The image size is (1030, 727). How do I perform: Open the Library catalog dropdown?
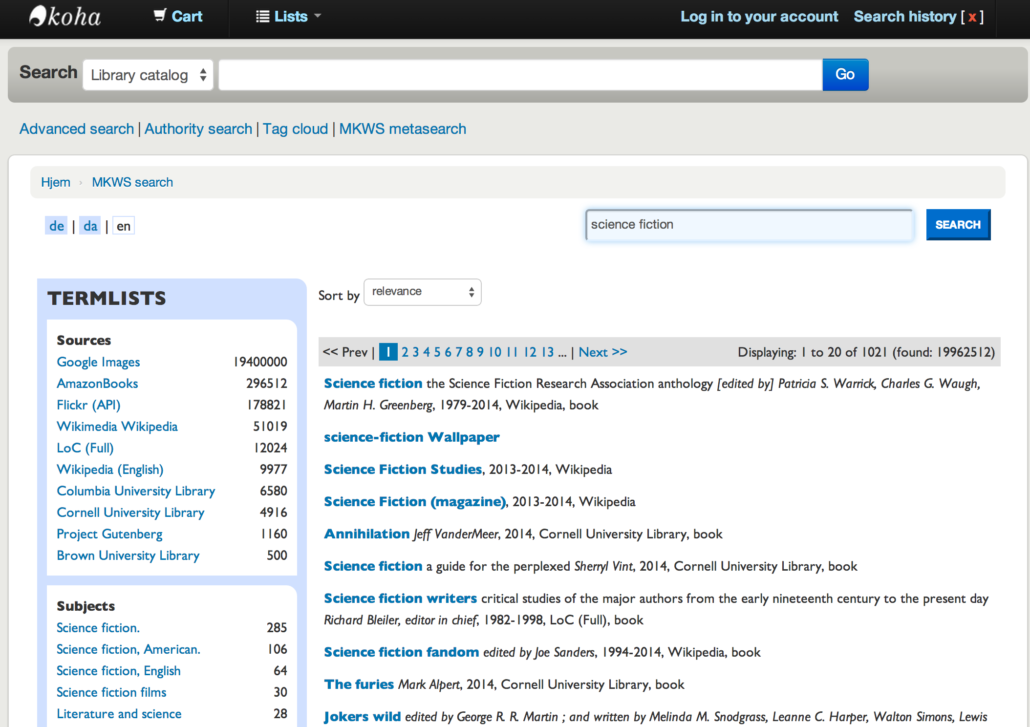[x=148, y=75]
